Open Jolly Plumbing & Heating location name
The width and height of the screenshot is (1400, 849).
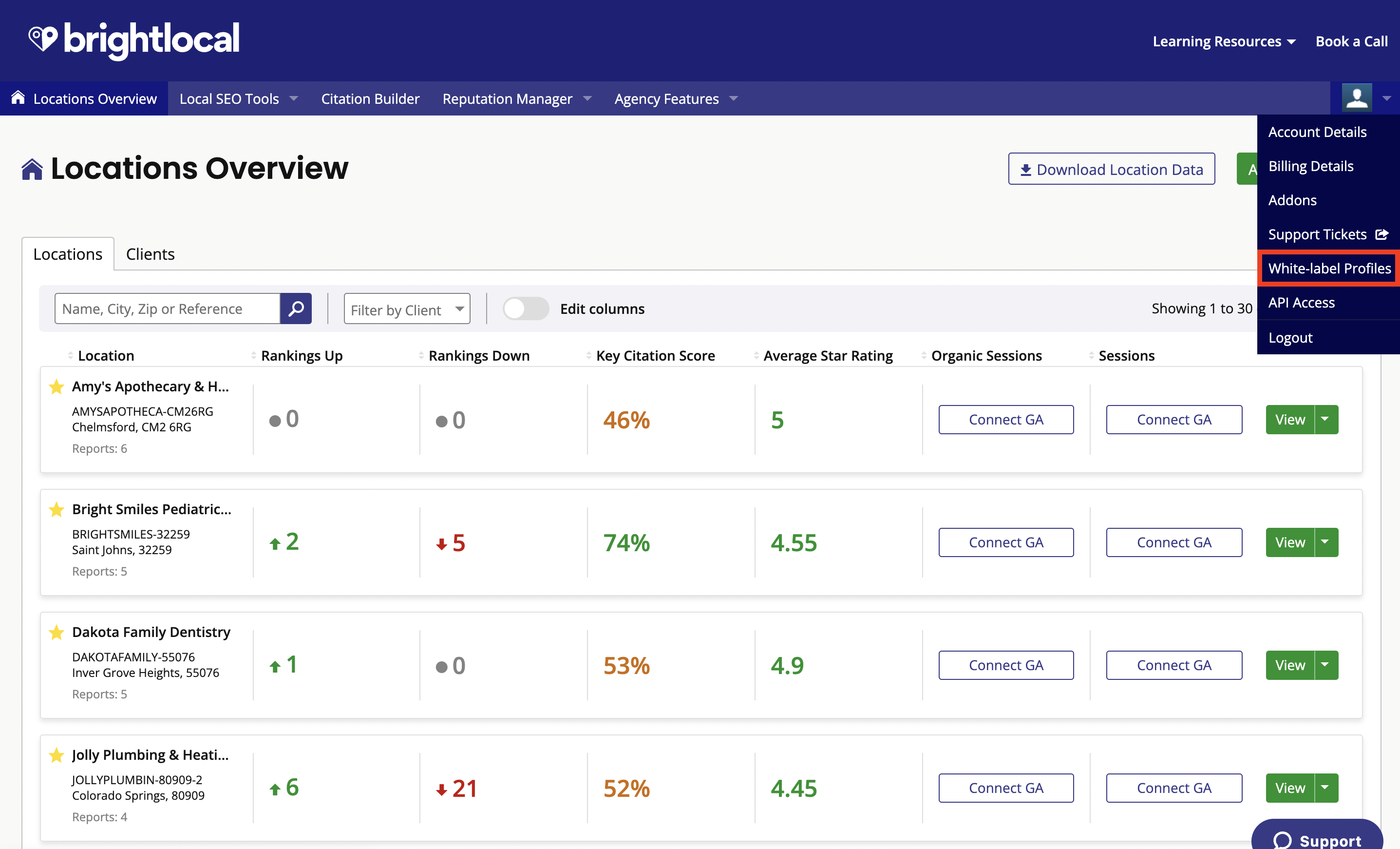coord(151,755)
